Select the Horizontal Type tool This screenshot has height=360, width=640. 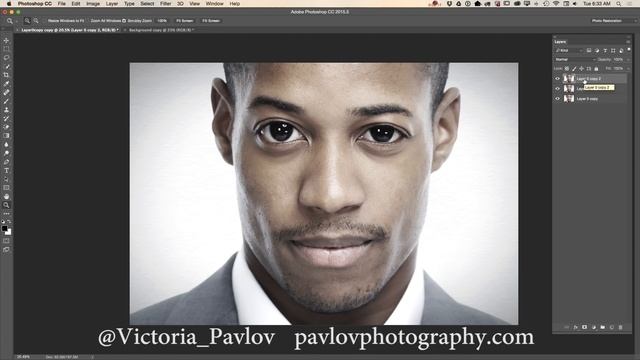(x=6, y=171)
